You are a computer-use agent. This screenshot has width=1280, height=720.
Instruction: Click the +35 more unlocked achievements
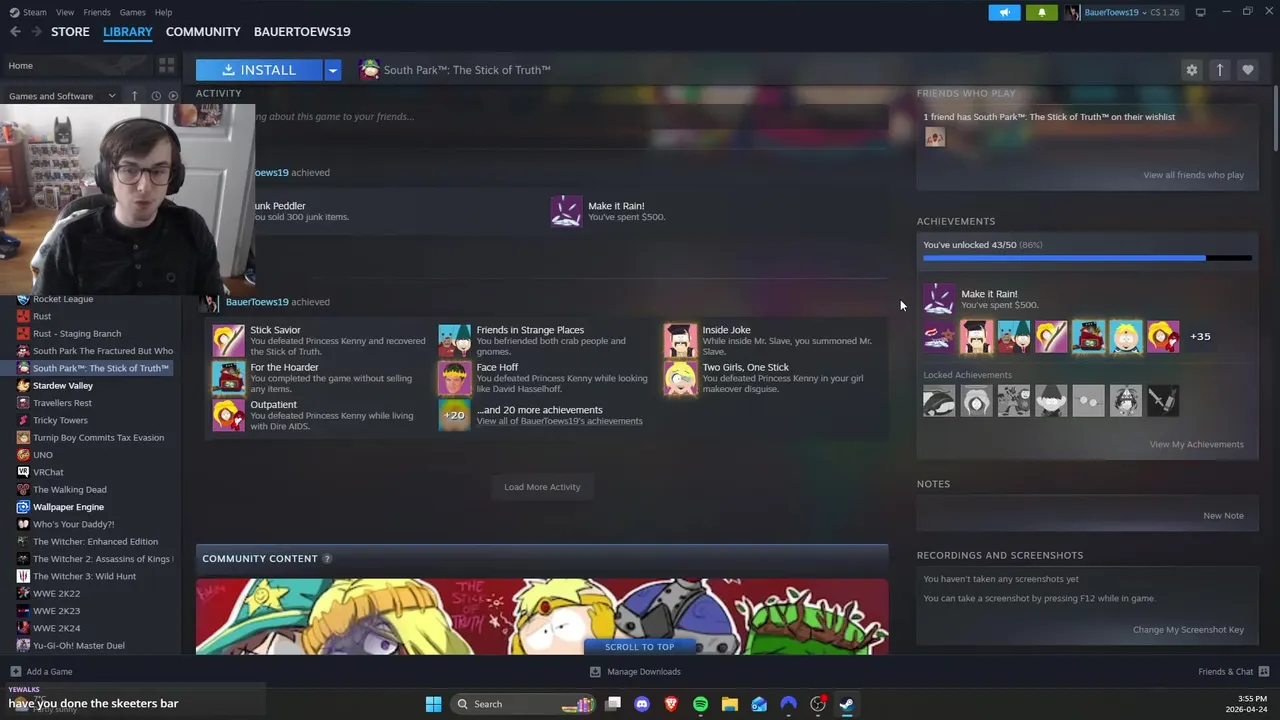[1200, 337]
